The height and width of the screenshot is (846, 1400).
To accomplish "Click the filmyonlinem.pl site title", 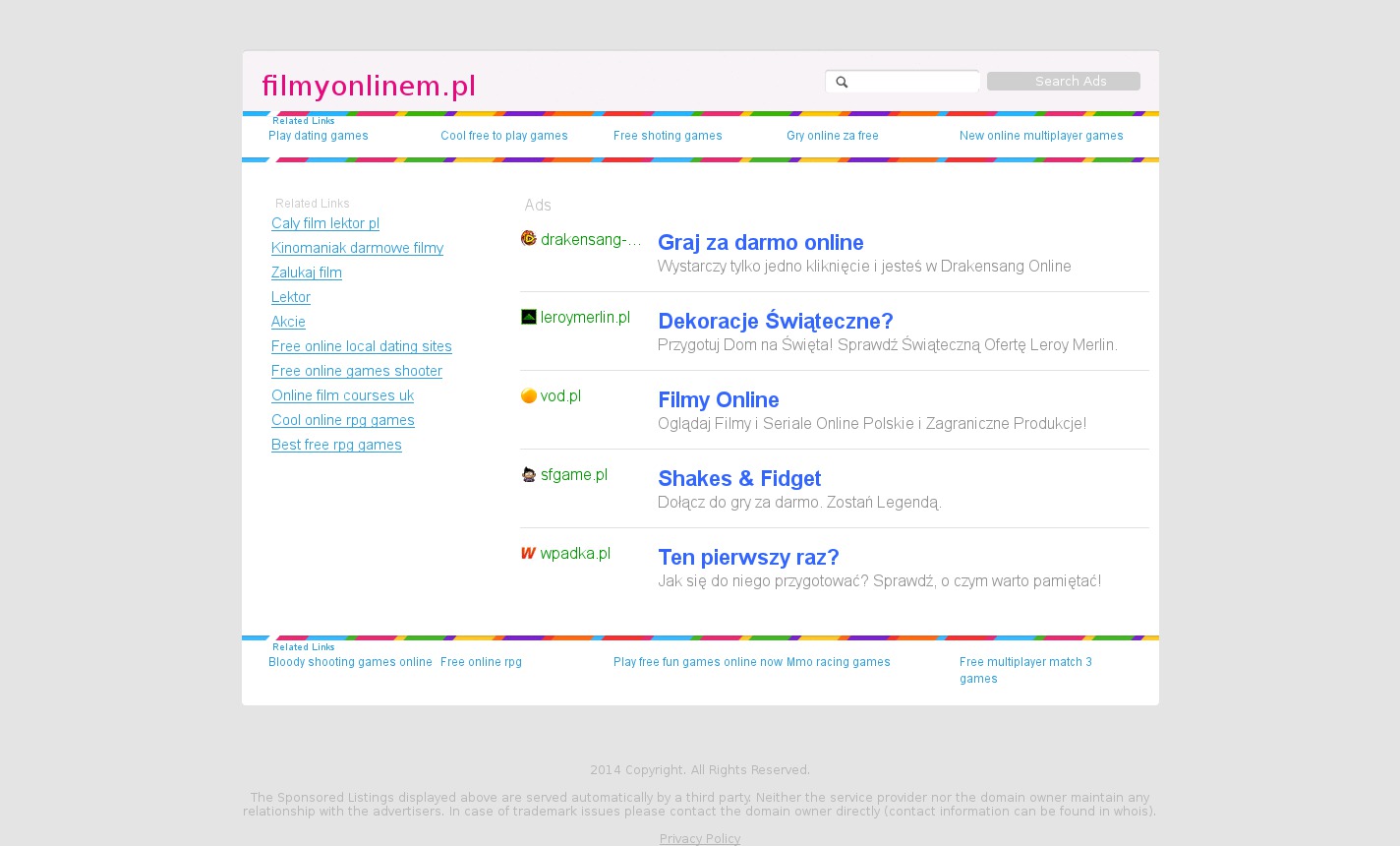I will 369,86.
